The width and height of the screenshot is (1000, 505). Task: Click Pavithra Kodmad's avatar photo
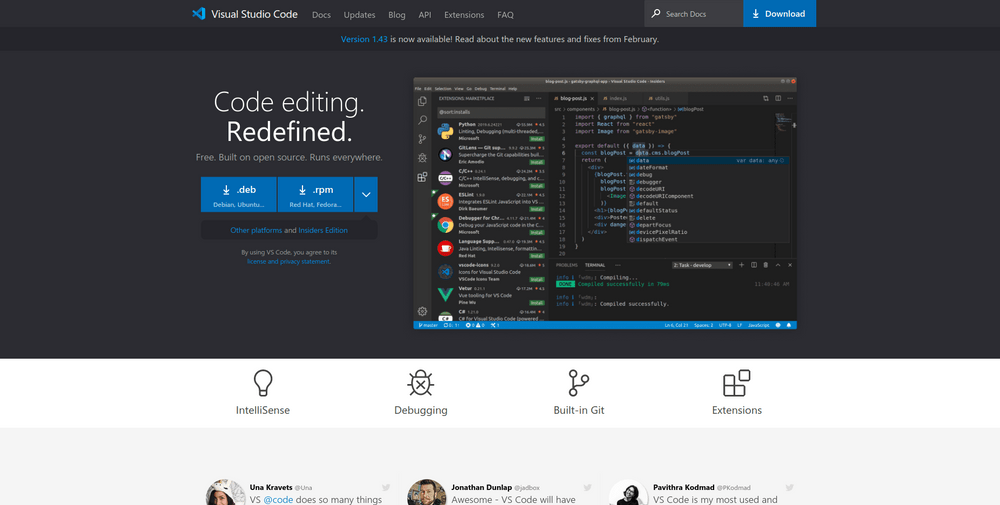pyautogui.click(x=628, y=493)
